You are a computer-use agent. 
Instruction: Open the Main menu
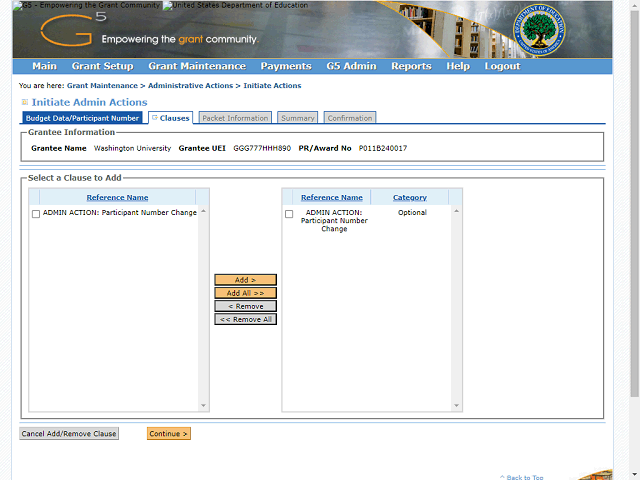click(x=44, y=66)
